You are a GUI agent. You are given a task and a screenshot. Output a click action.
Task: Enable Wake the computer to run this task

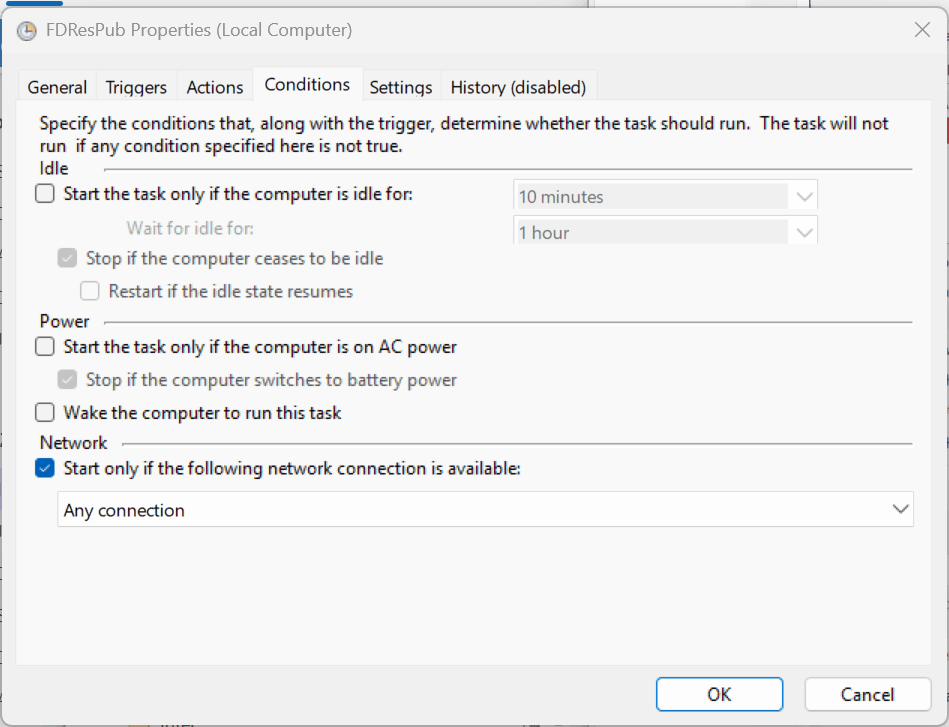pyautogui.click(x=45, y=412)
